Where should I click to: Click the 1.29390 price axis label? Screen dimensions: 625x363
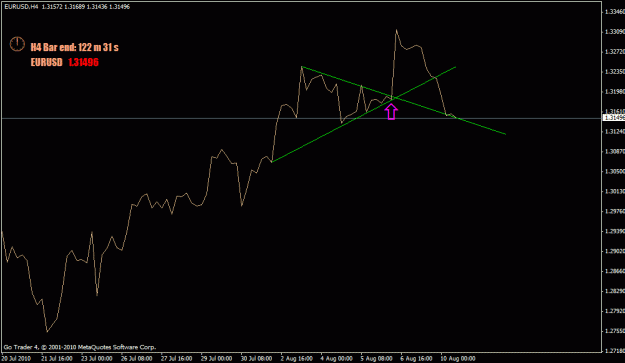tap(615, 231)
